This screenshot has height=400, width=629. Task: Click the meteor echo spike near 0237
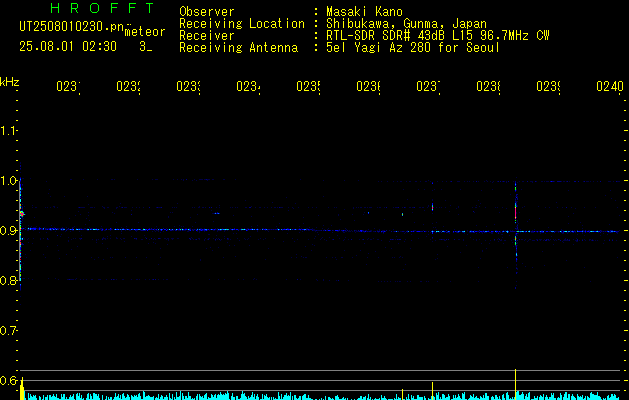(x=432, y=207)
